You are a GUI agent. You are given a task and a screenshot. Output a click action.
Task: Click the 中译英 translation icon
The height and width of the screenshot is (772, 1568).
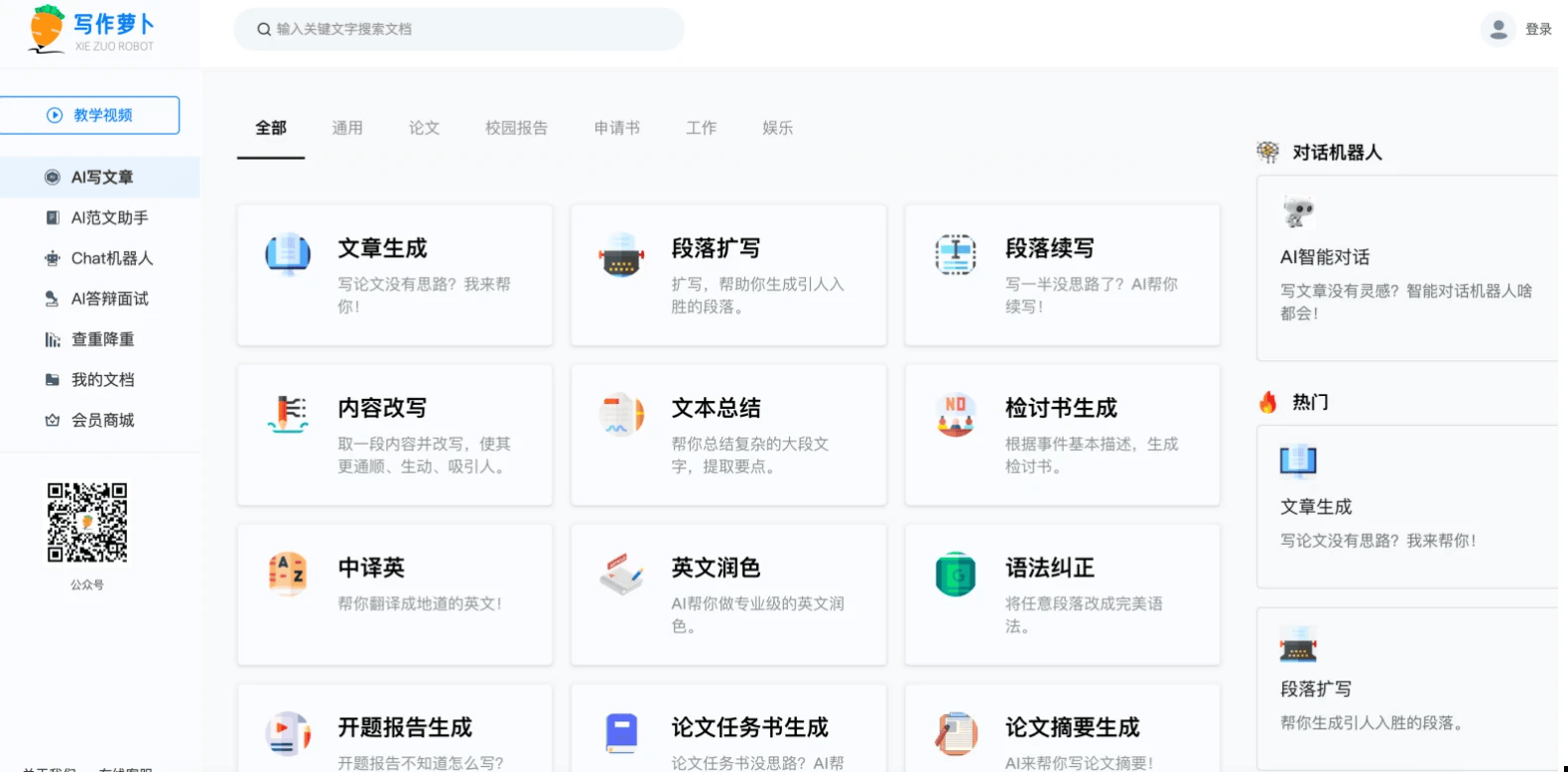pyautogui.click(x=288, y=574)
